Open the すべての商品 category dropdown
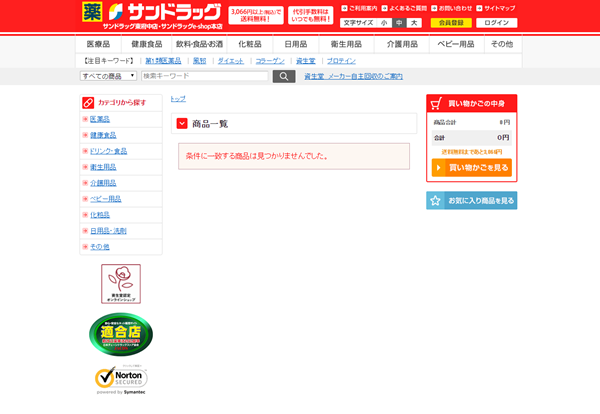 [x=108, y=76]
